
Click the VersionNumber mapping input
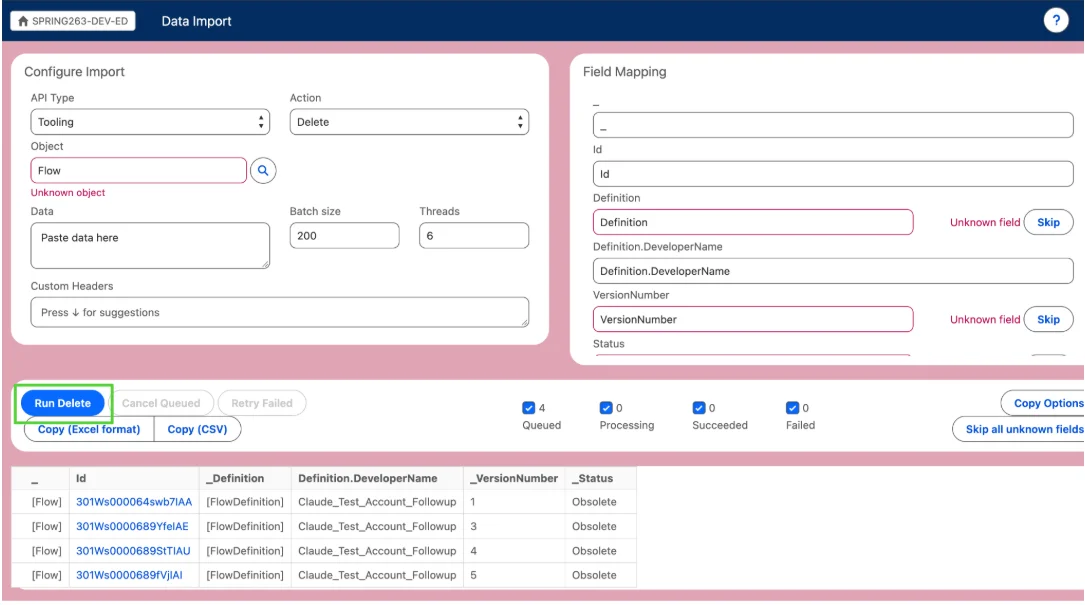753,319
